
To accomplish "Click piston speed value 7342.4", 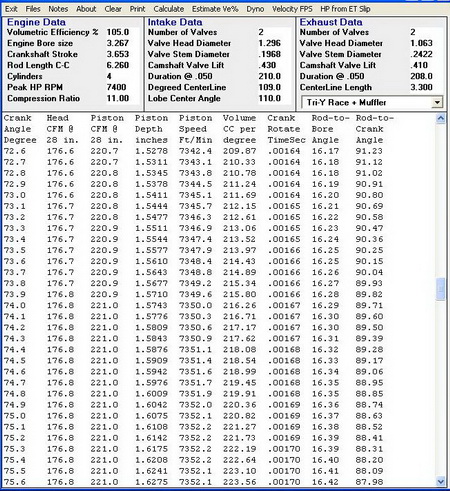I will [195, 151].
